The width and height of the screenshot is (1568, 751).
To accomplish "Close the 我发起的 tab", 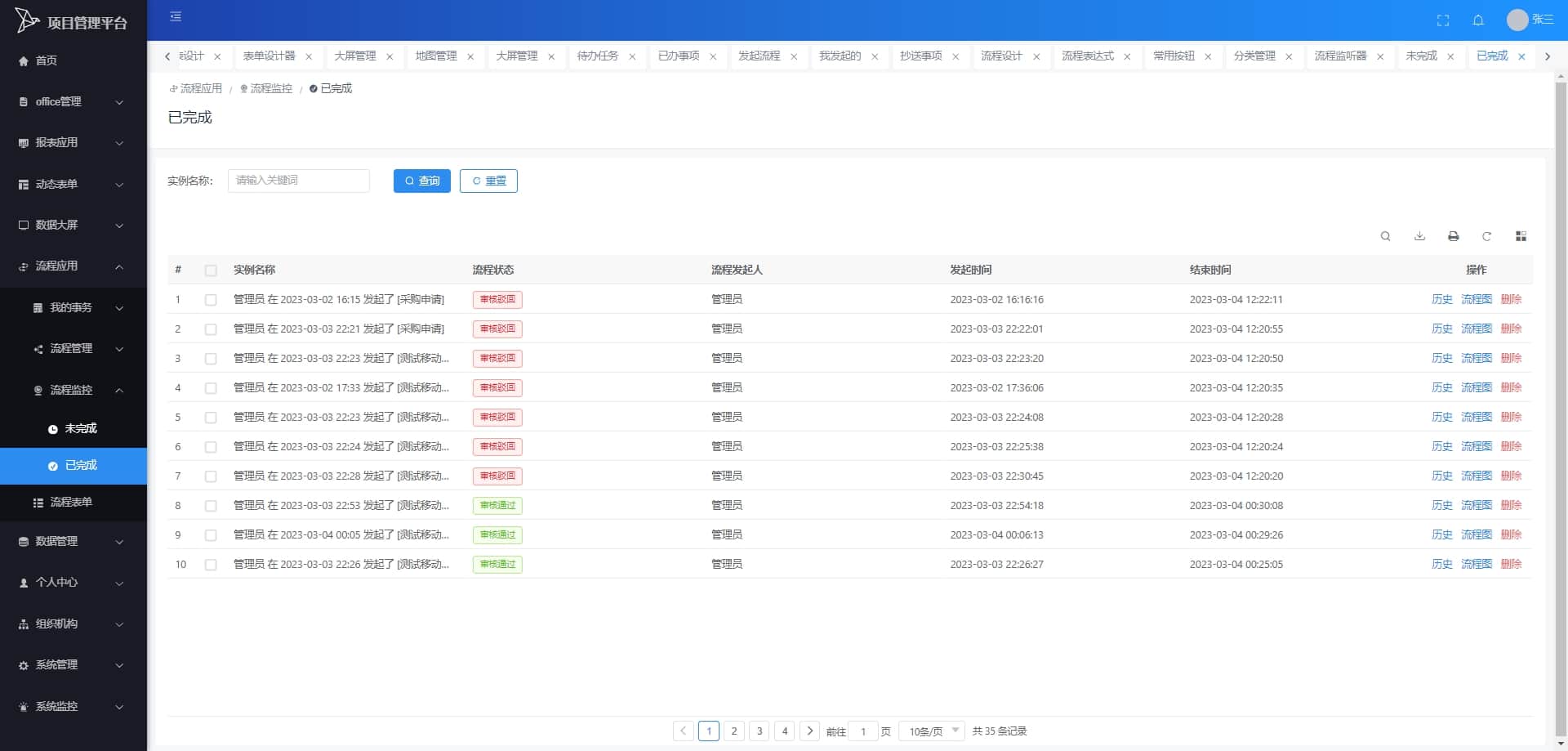I will 875,56.
